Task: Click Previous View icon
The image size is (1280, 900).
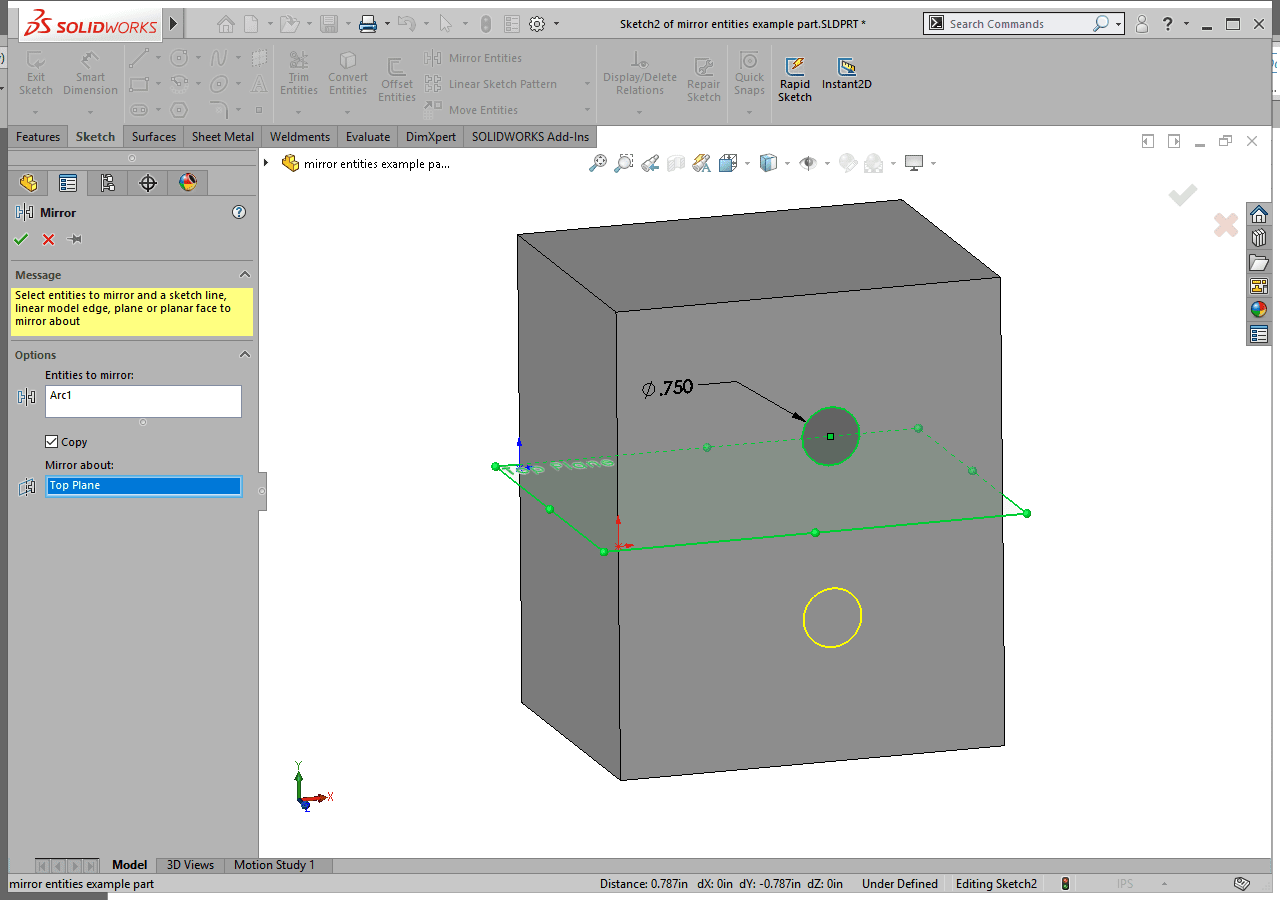Action: (650, 163)
